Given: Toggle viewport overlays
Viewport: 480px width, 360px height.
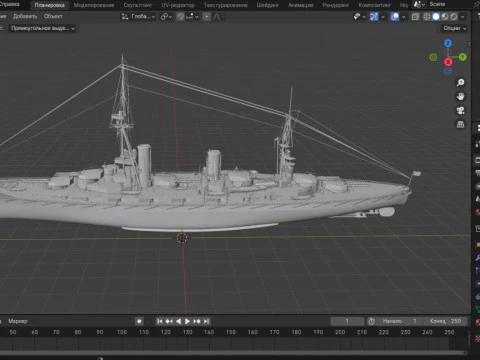Looking at the screenshot, I should click(395, 16).
